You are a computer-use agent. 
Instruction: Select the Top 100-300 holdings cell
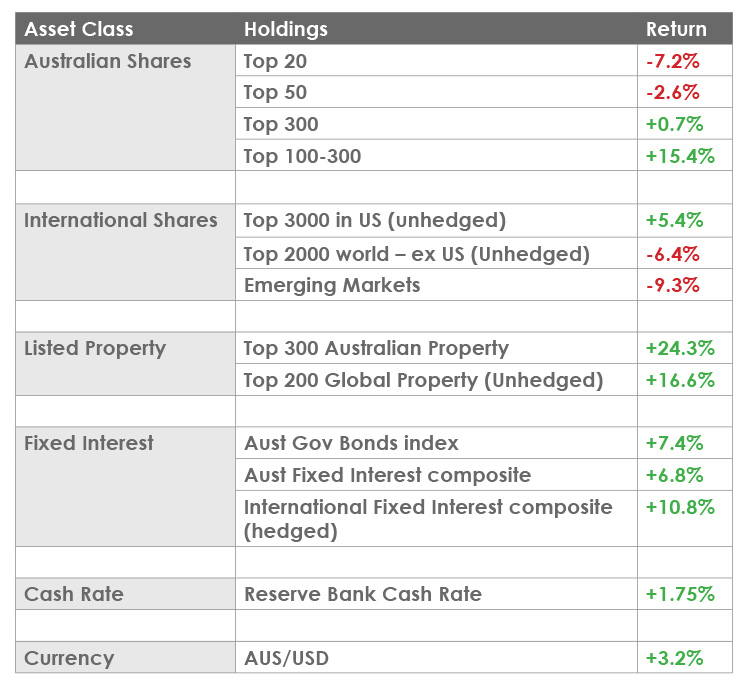pyautogui.click(x=303, y=156)
